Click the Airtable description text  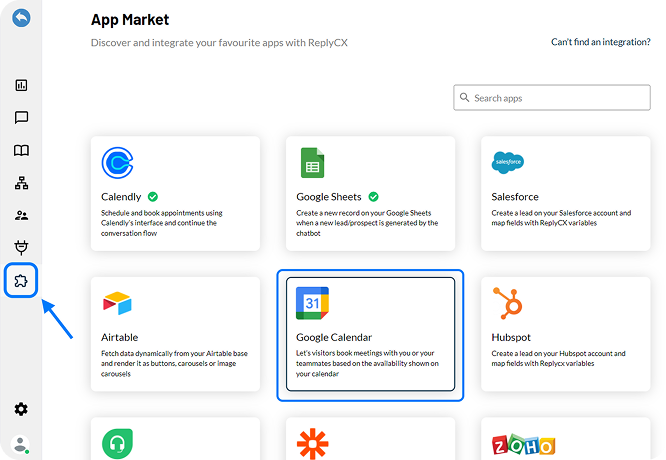point(174,364)
